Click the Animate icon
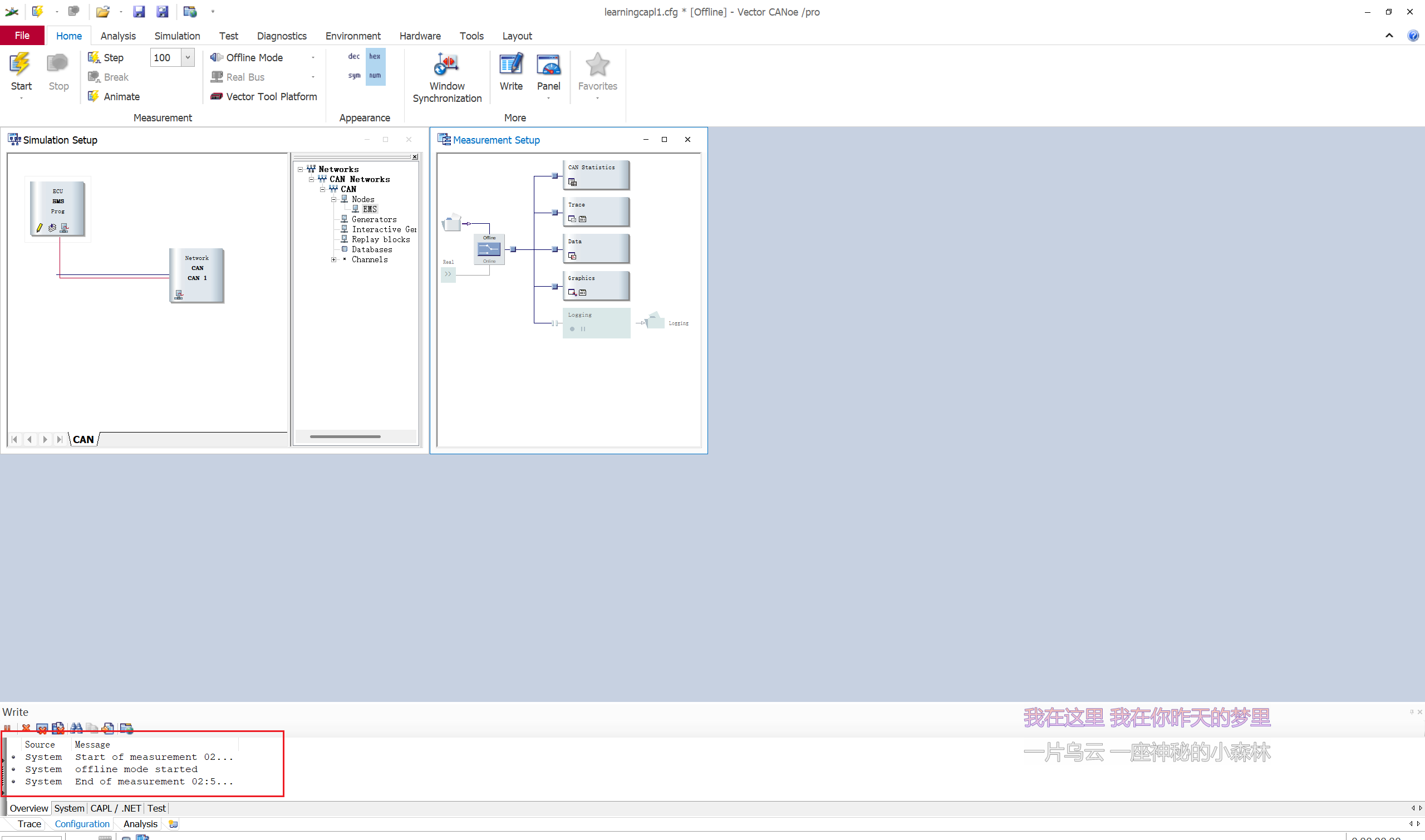 (x=94, y=96)
